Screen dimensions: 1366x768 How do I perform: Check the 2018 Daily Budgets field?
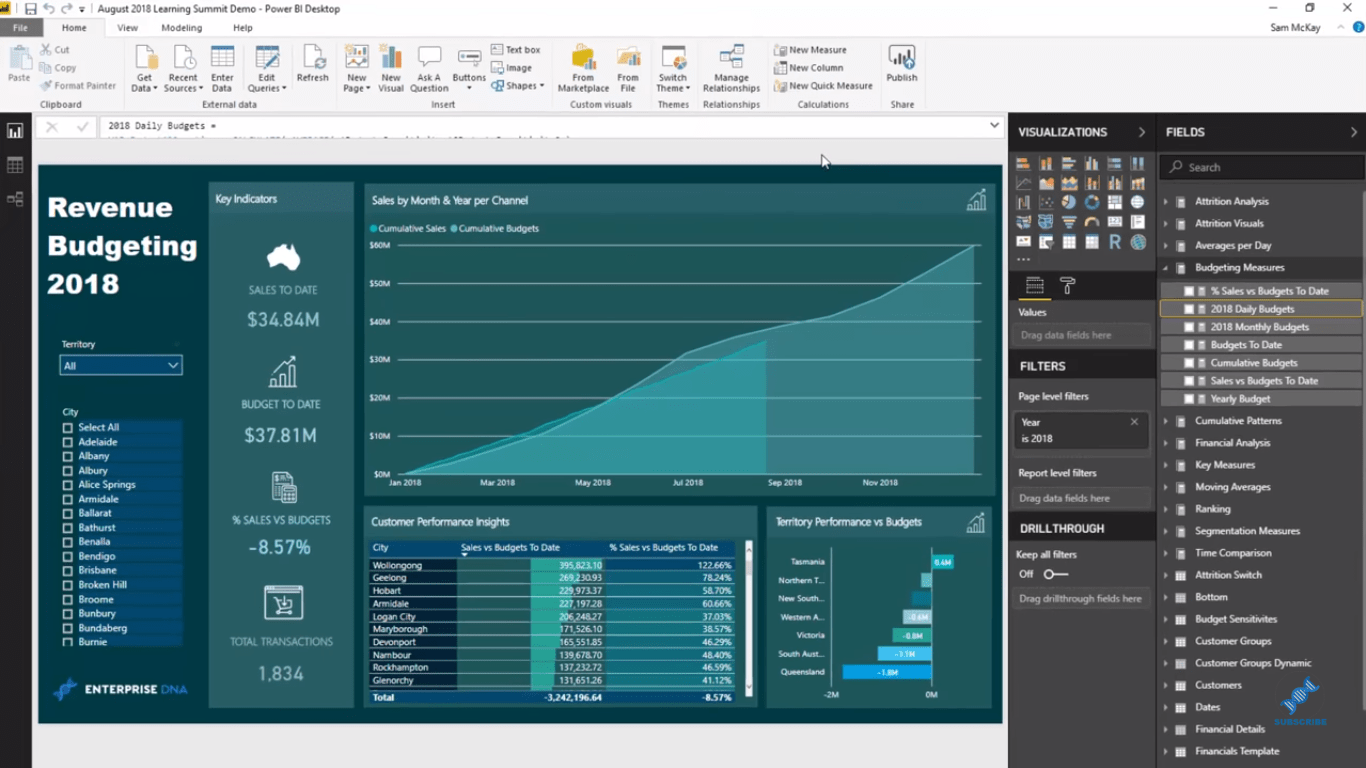pyautogui.click(x=1189, y=309)
